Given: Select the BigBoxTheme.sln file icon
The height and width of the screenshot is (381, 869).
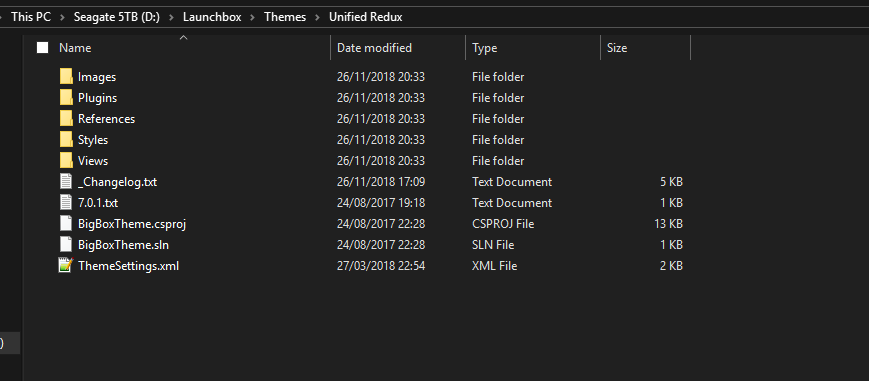Looking at the screenshot, I should (x=66, y=245).
